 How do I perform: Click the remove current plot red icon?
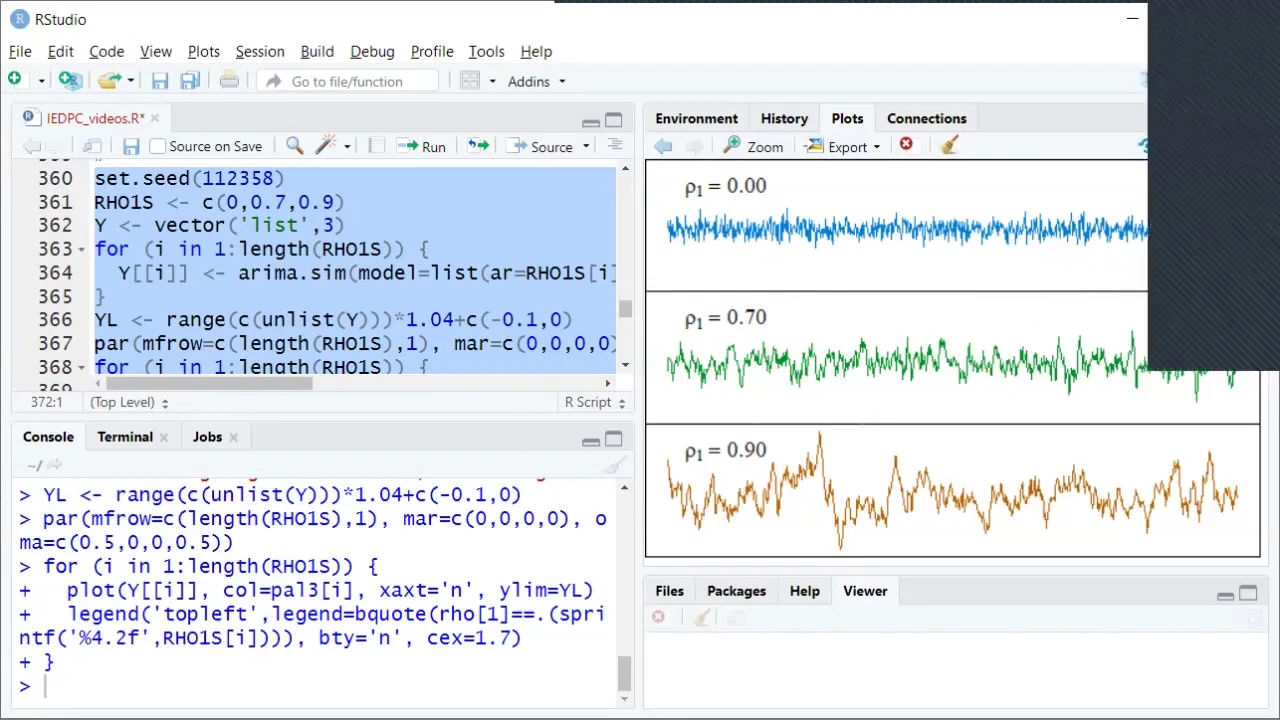906,145
